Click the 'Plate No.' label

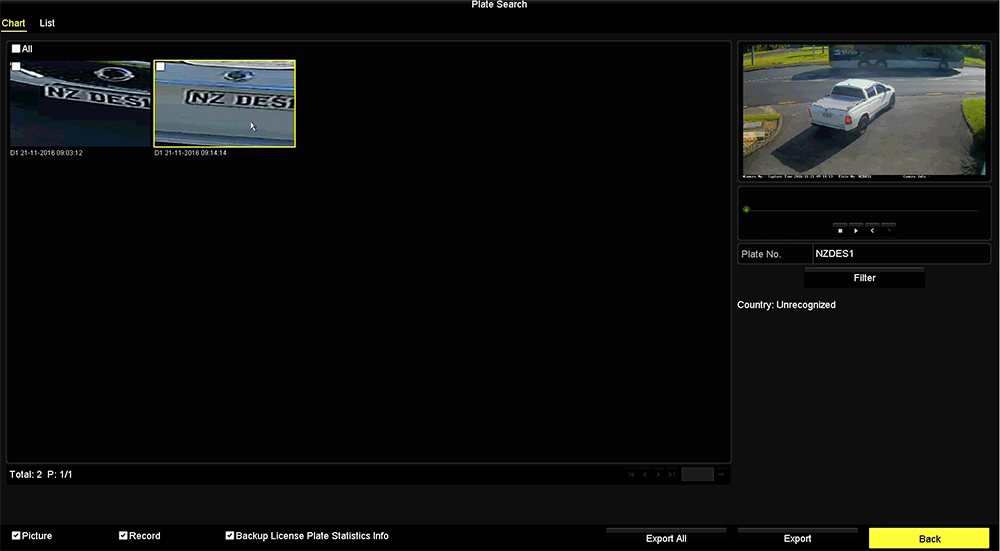tap(761, 254)
